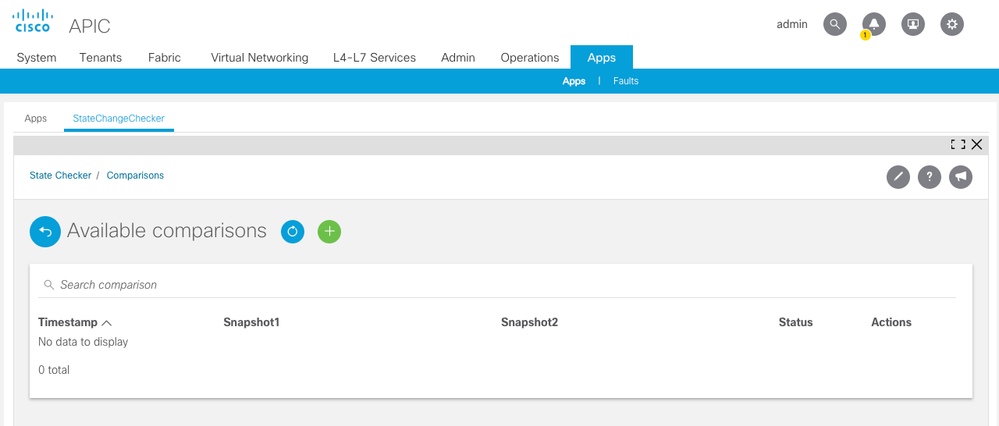The width and height of the screenshot is (999, 426).
Task: Click the magnifier in Search comparison field
Action: (x=48, y=285)
